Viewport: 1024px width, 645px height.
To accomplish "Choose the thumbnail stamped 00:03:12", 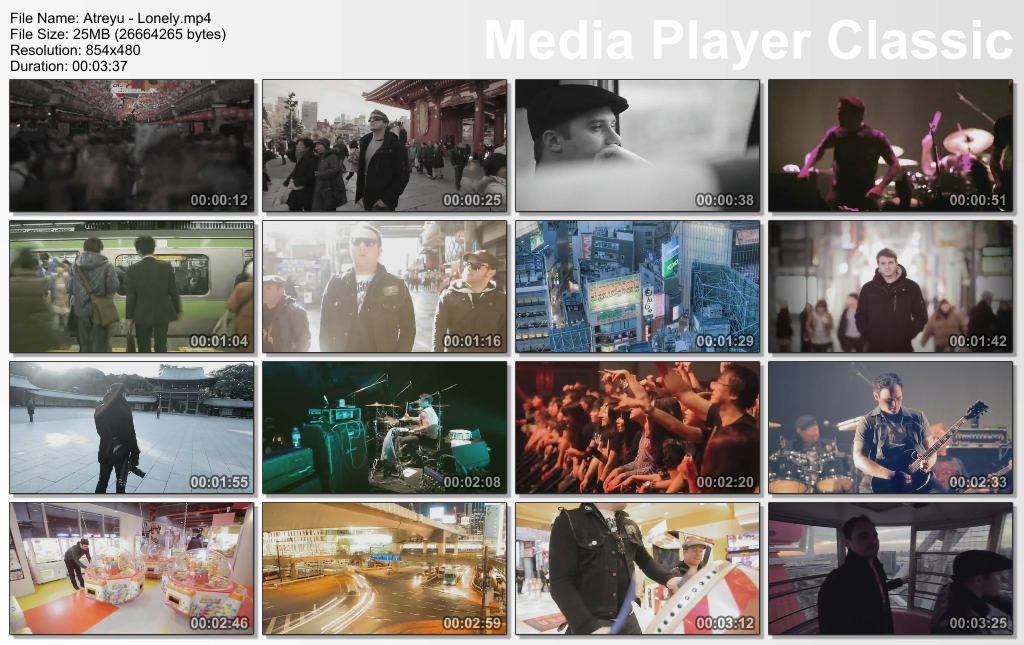I will click(637, 569).
